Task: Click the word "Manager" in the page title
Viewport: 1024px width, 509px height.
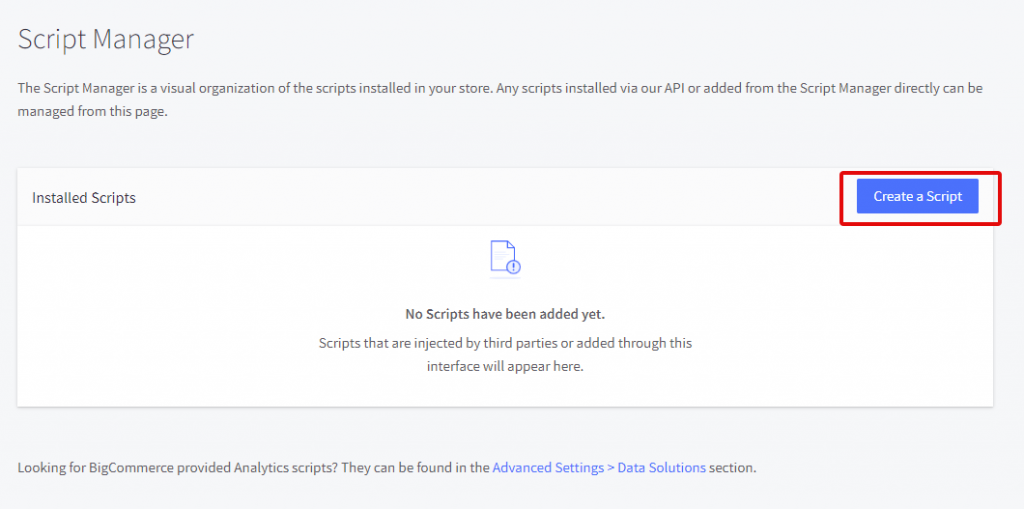Action: pos(142,40)
